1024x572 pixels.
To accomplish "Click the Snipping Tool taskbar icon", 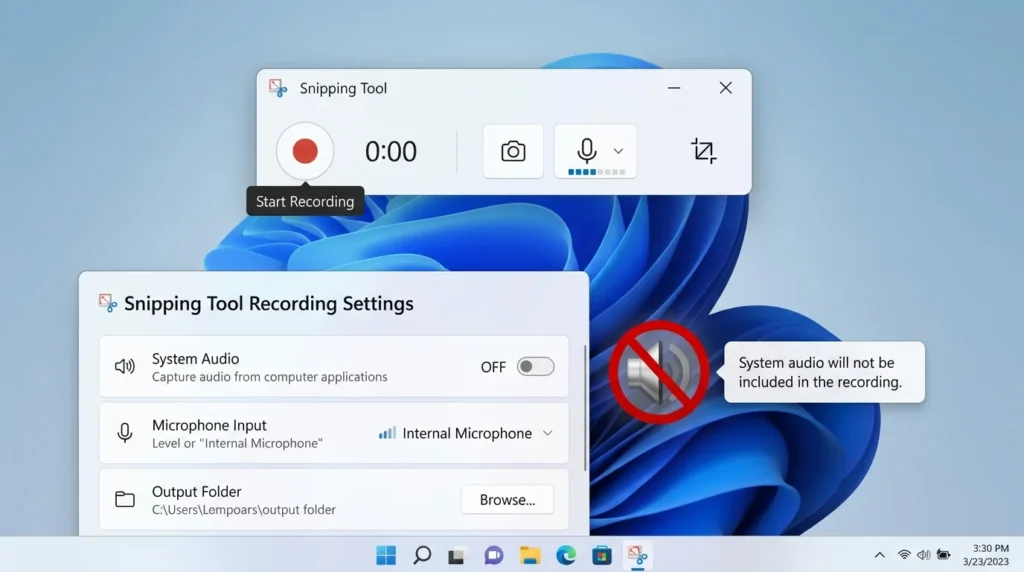I will coord(637,556).
